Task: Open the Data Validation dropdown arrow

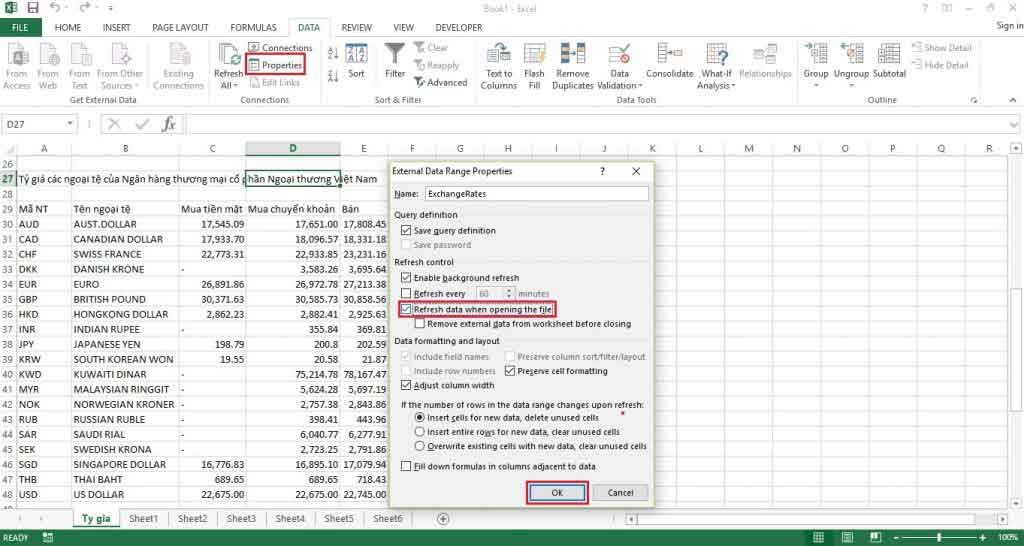Action: point(640,86)
